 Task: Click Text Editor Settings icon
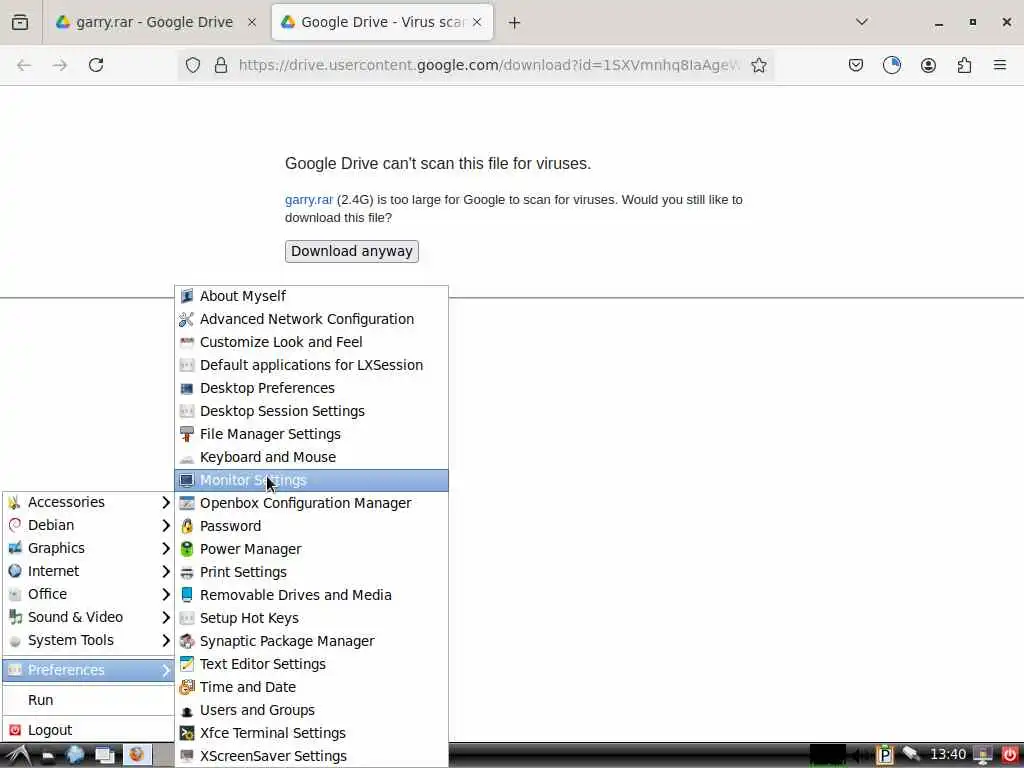[187, 664]
